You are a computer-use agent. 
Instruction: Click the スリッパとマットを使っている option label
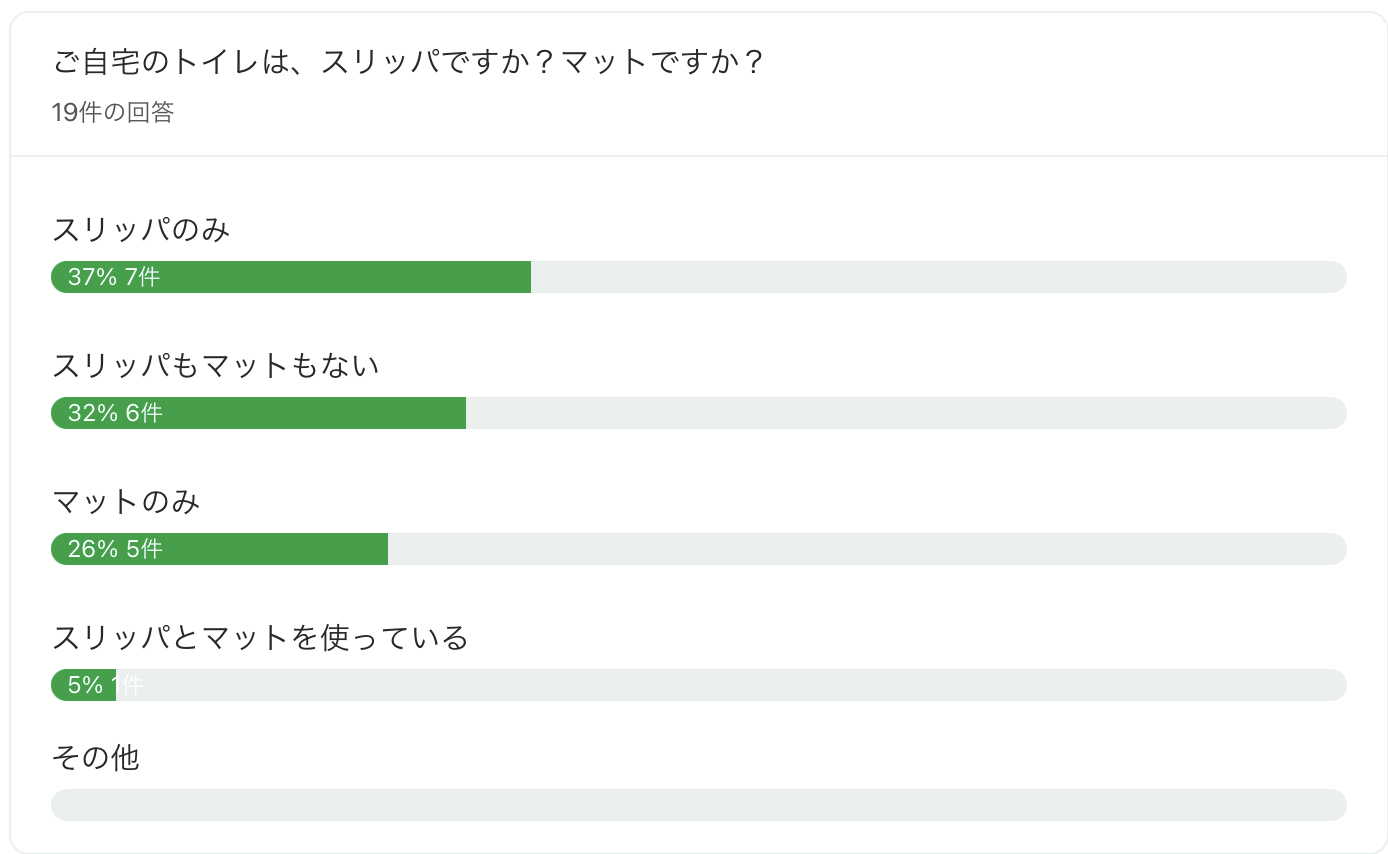pos(260,637)
